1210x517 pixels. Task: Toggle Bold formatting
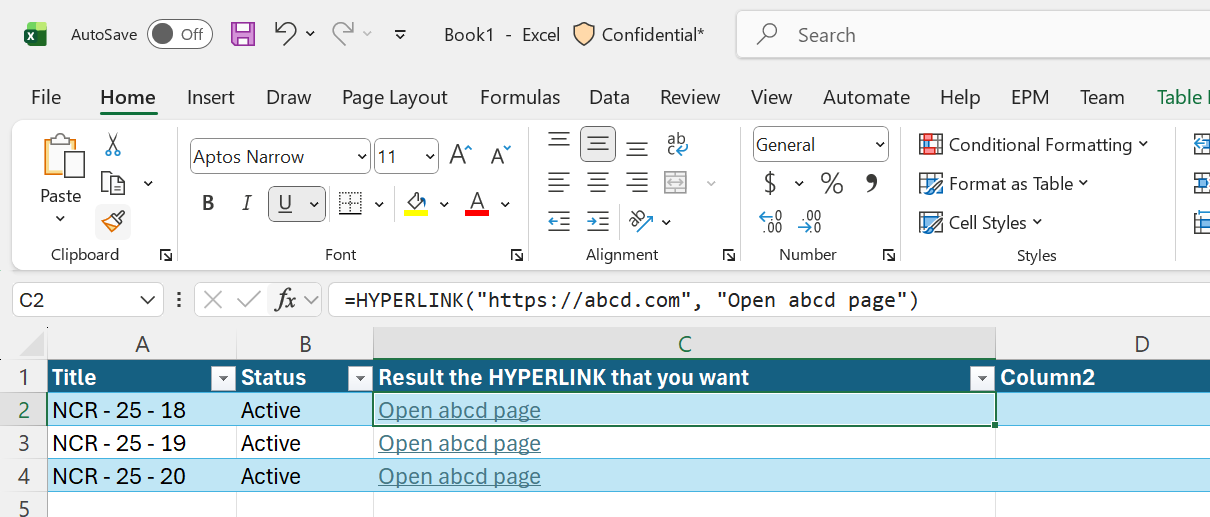(x=208, y=204)
